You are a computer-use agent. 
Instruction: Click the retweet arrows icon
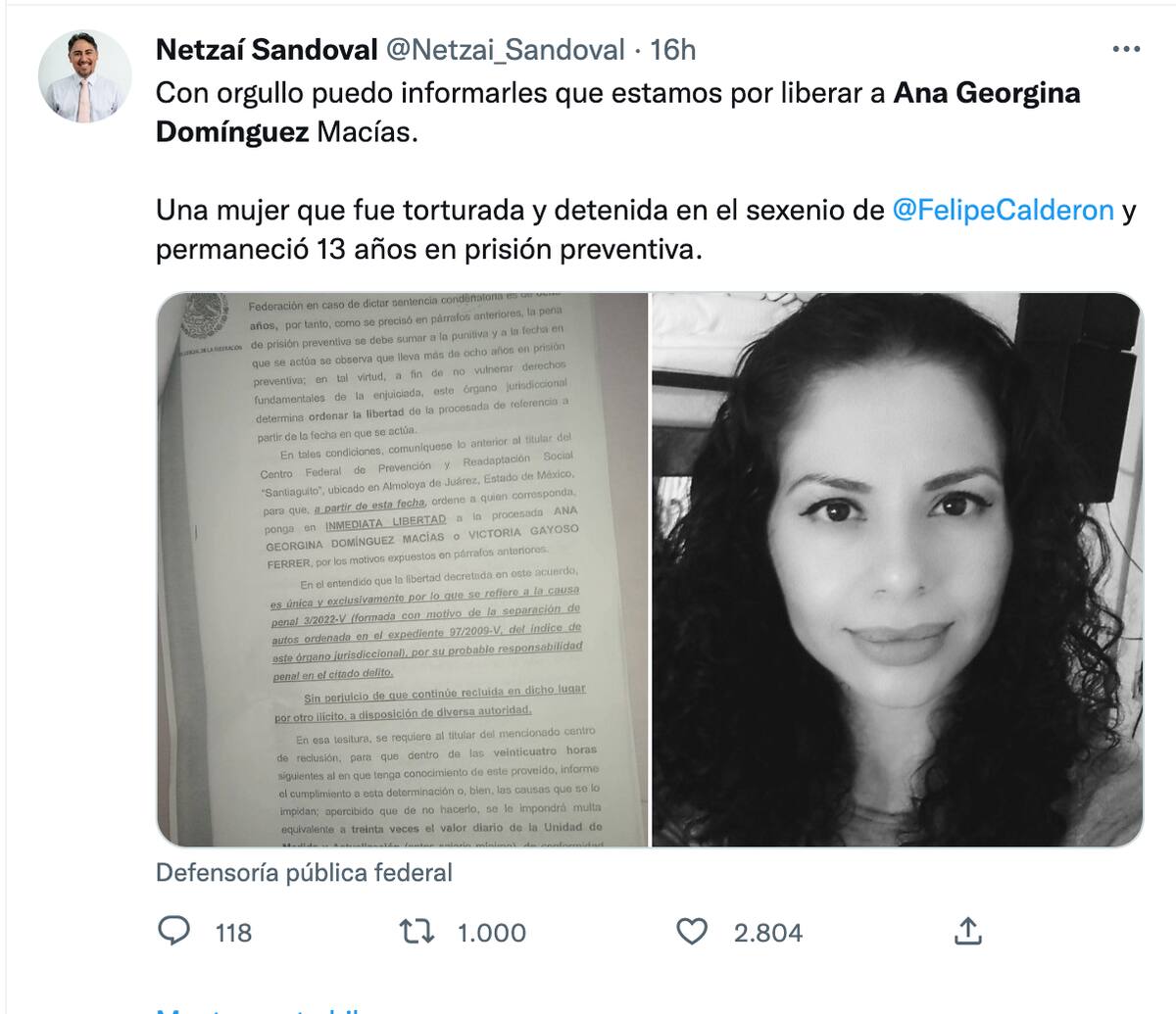click(x=417, y=931)
